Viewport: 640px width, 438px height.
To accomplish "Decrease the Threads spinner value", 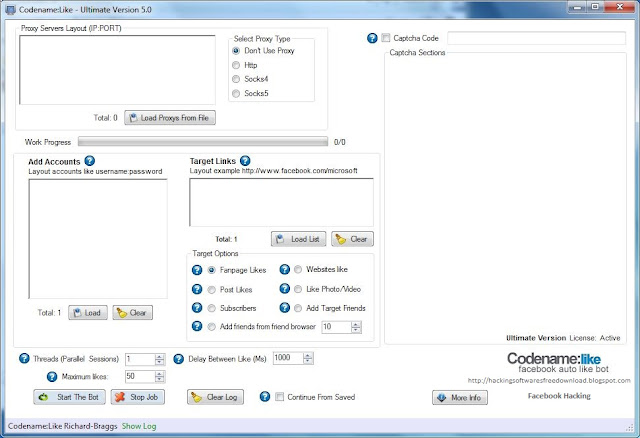I will [x=160, y=362].
